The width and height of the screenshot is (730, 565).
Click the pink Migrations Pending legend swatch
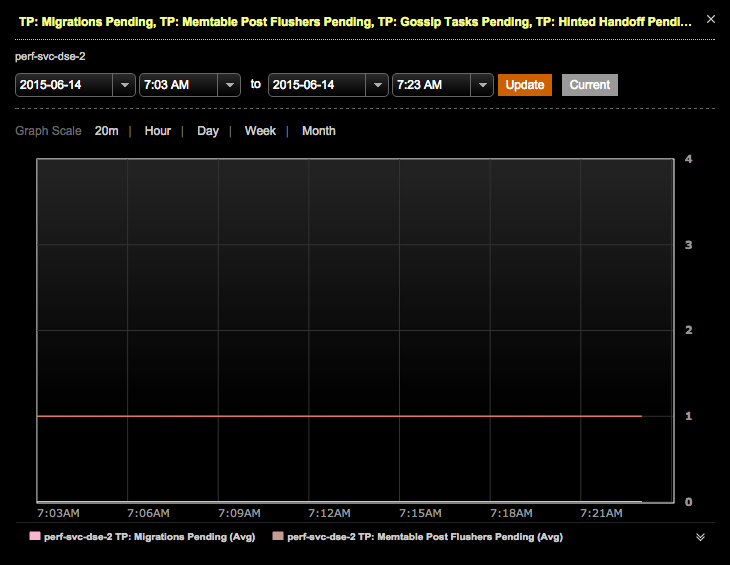point(35,537)
